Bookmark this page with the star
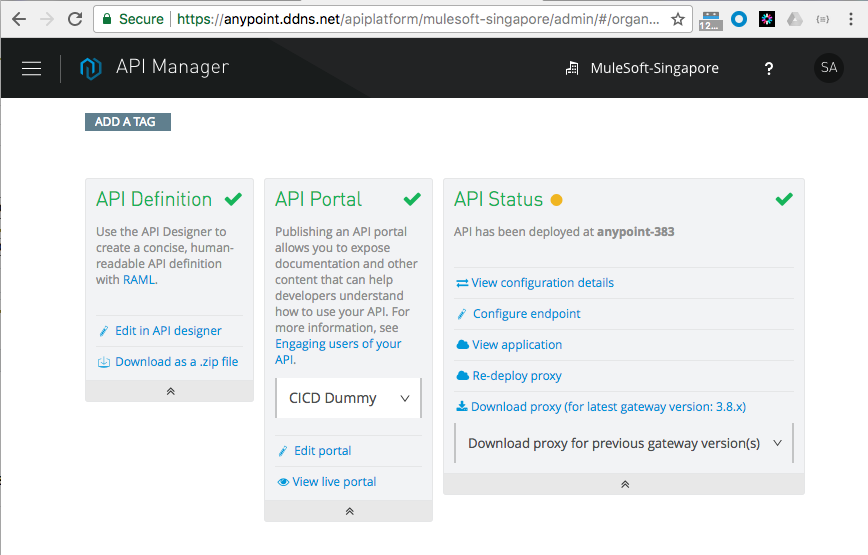The width and height of the screenshot is (868, 555). pyautogui.click(x=678, y=19)
